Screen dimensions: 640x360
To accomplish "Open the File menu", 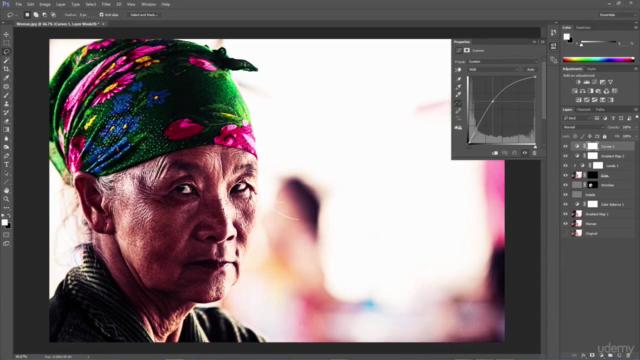I will pos(18,4).
